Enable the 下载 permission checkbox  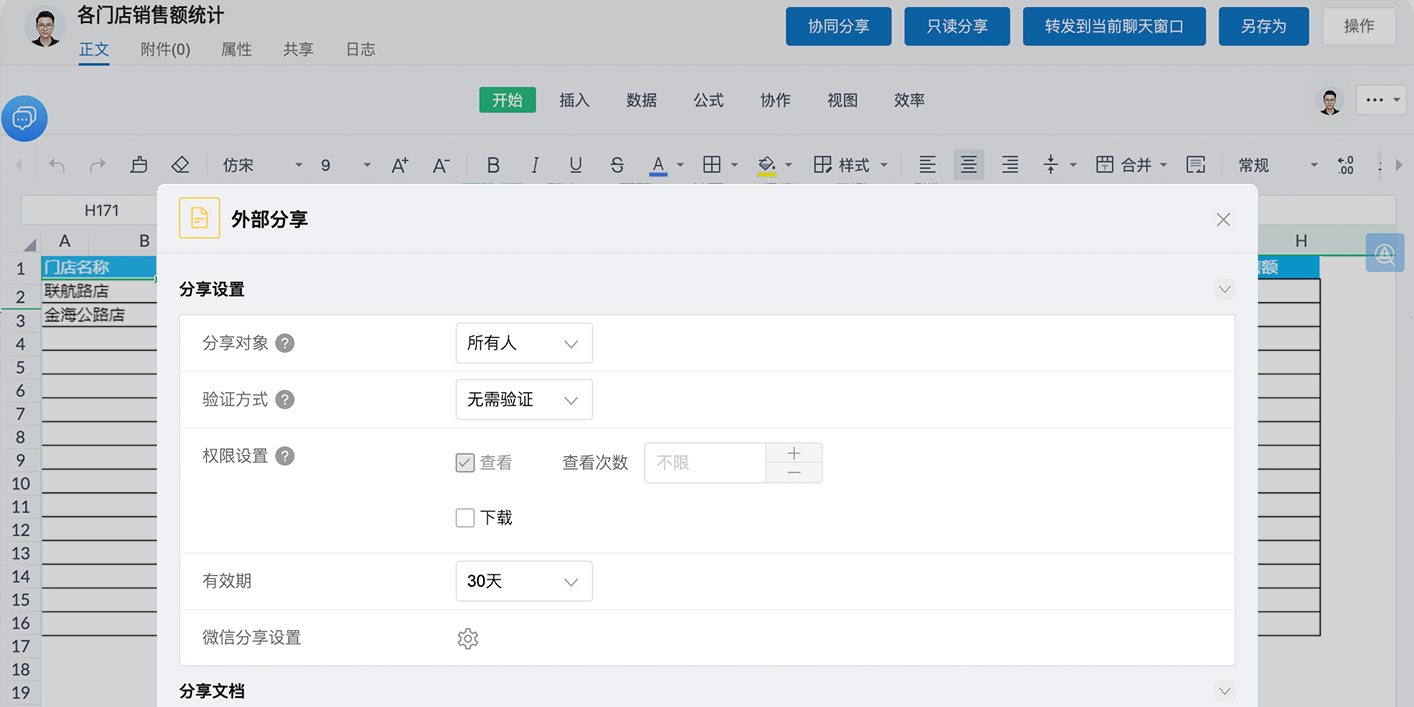tap(465, 518)
